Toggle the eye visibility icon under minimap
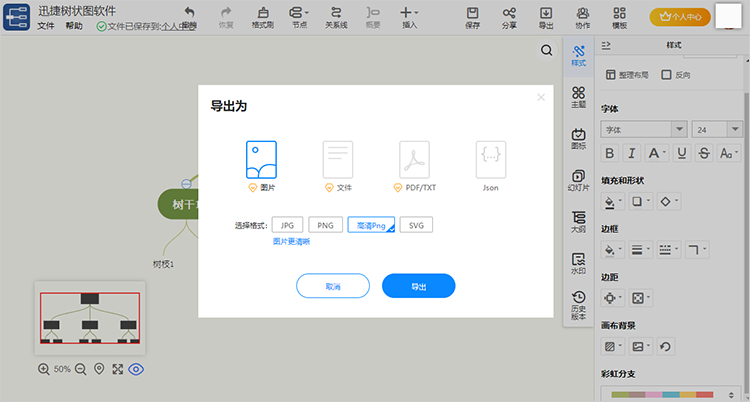The height and width of the screenshot is (402, 750). click(136, 369)
